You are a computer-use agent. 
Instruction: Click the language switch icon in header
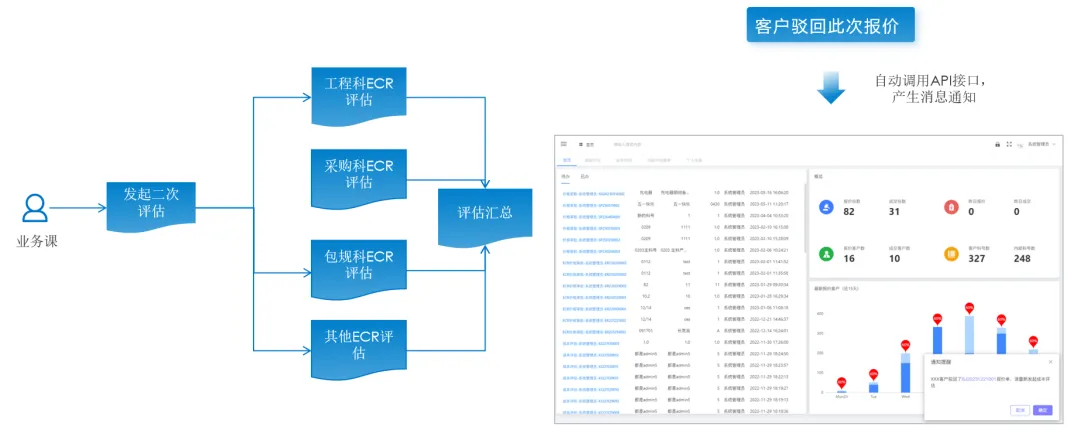pyautogui.click(x=1020, y=145)
